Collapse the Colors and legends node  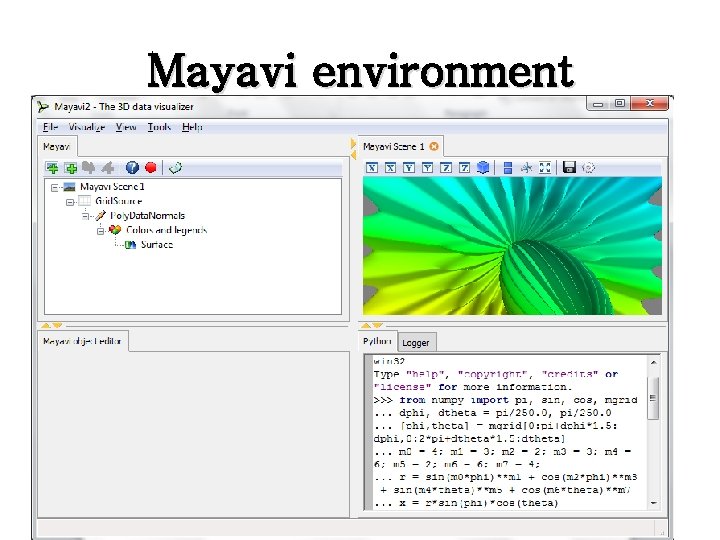[101, 231]
